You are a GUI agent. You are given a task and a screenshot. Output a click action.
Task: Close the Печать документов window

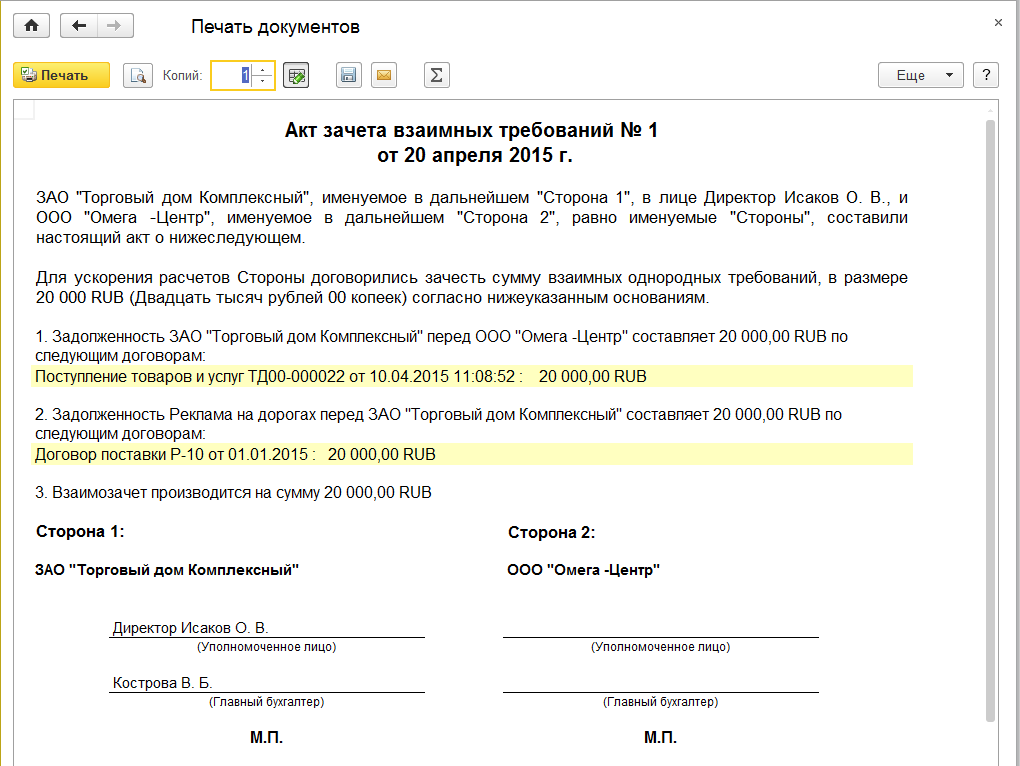(x=998, y=23)
